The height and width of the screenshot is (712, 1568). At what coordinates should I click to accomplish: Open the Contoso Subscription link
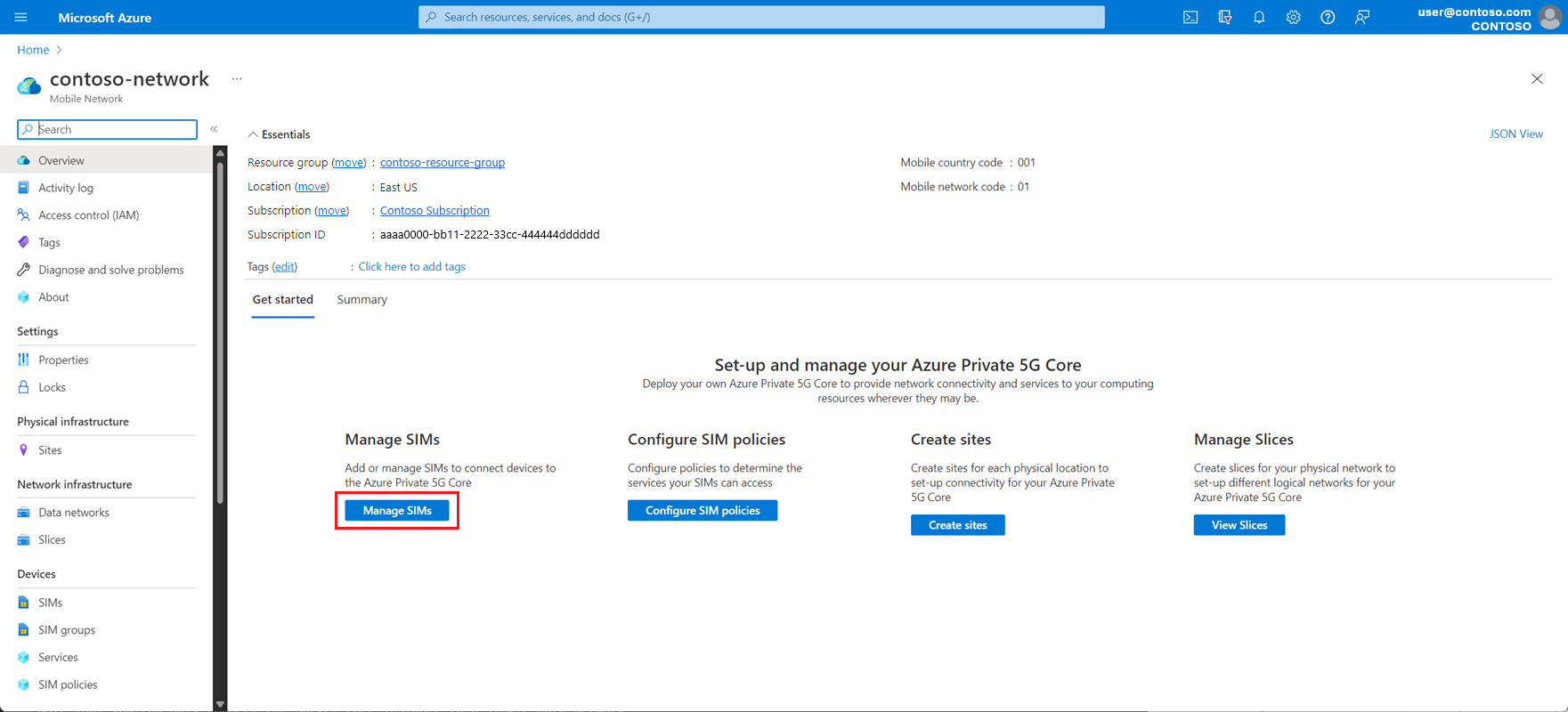(435, 211)
